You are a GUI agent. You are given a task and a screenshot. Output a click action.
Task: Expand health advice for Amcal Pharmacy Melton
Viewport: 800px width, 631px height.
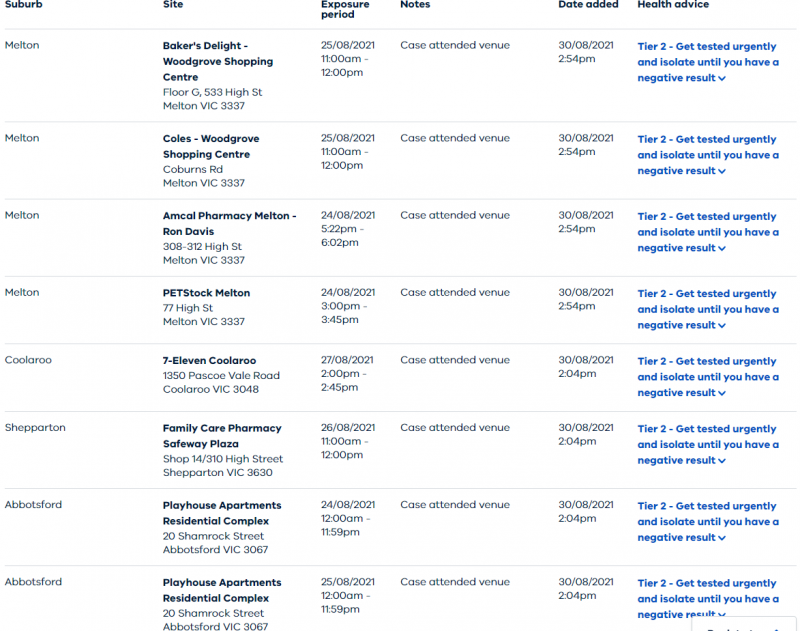click(x=708, y=232)
